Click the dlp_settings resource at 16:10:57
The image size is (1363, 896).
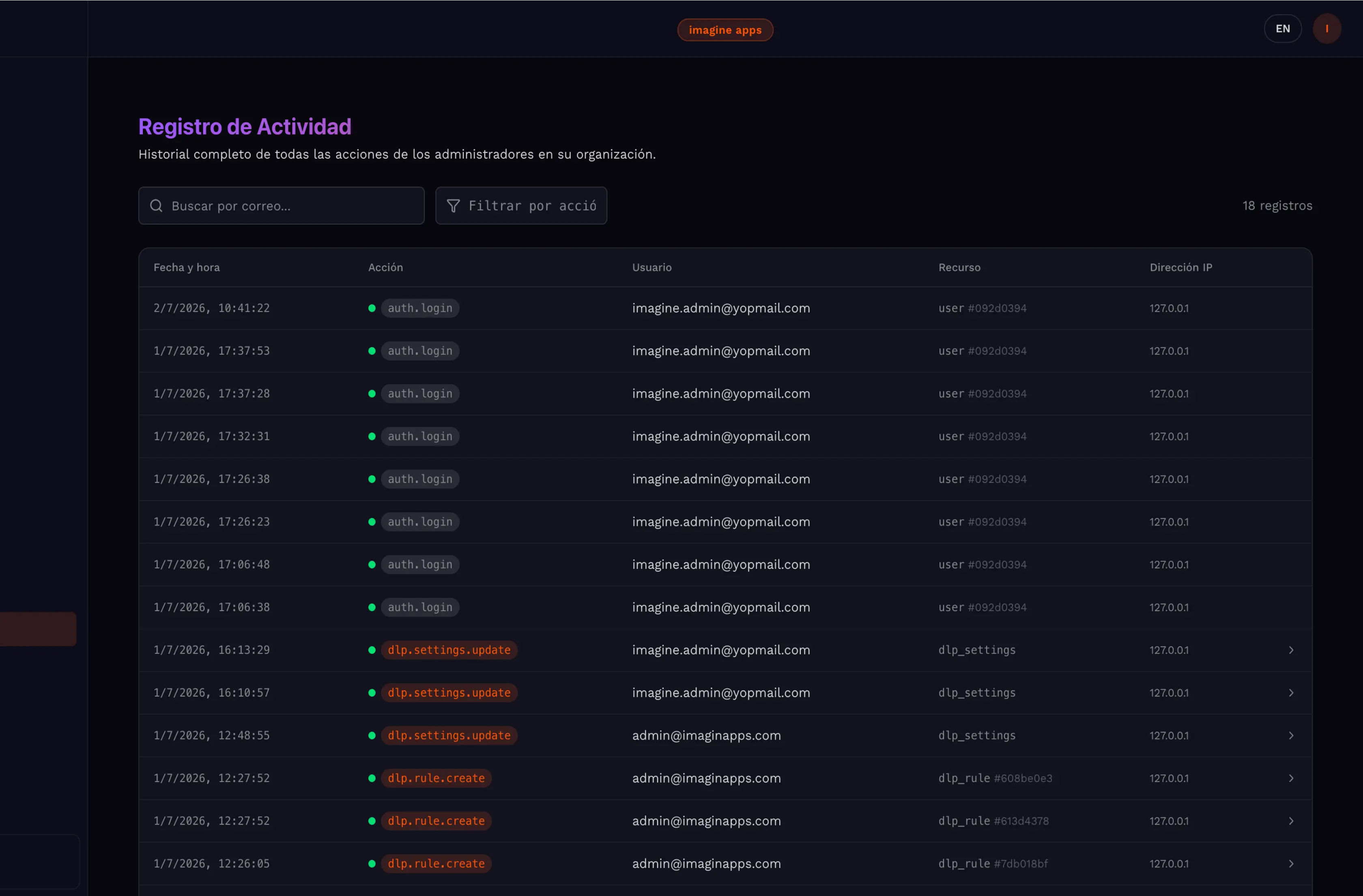point(976,693)
